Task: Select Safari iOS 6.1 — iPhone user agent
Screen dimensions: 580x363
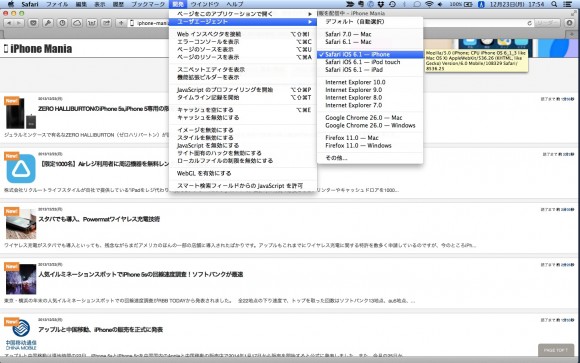Action: 370,54
